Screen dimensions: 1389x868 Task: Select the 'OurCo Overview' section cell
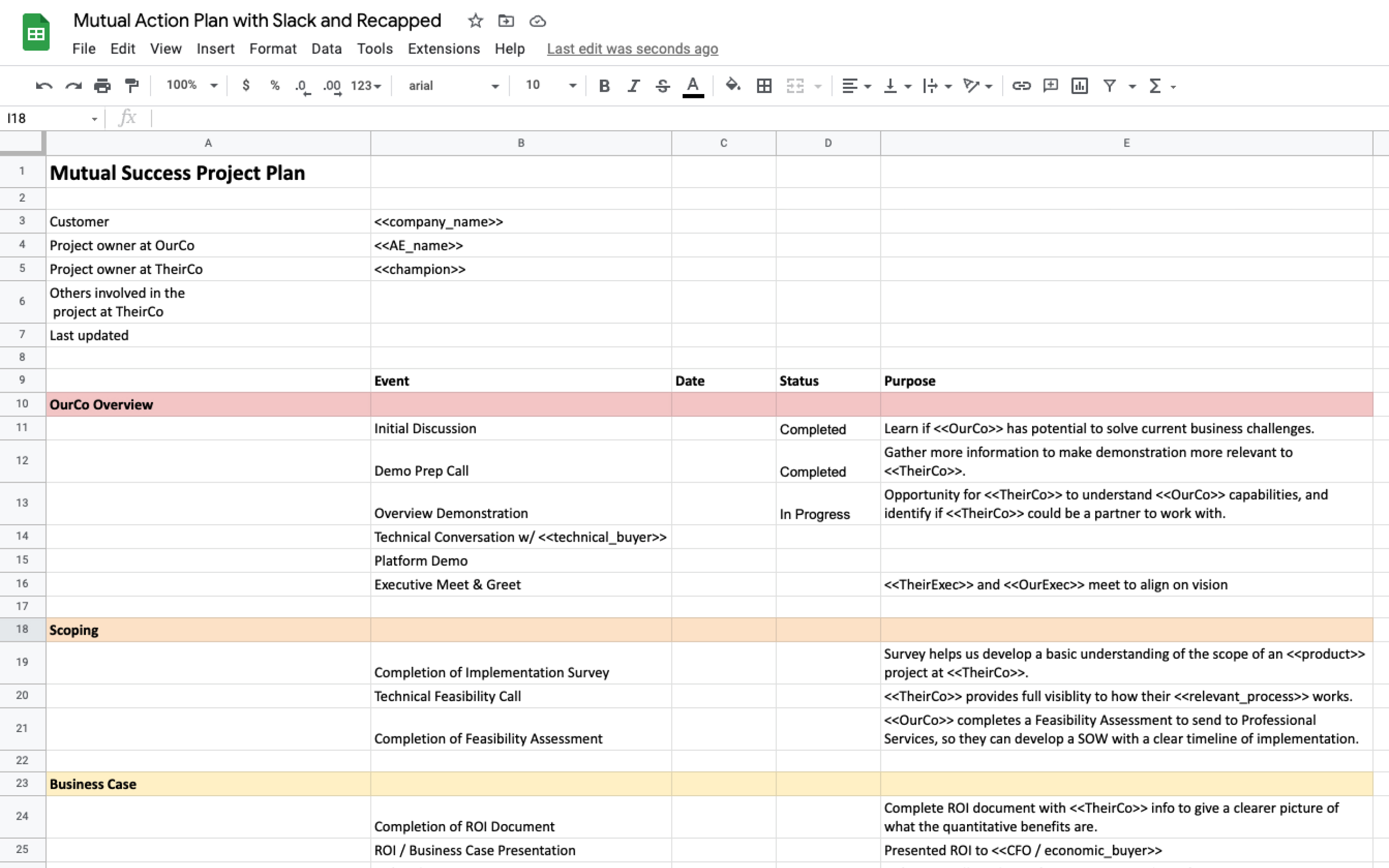tap(208, 404)
